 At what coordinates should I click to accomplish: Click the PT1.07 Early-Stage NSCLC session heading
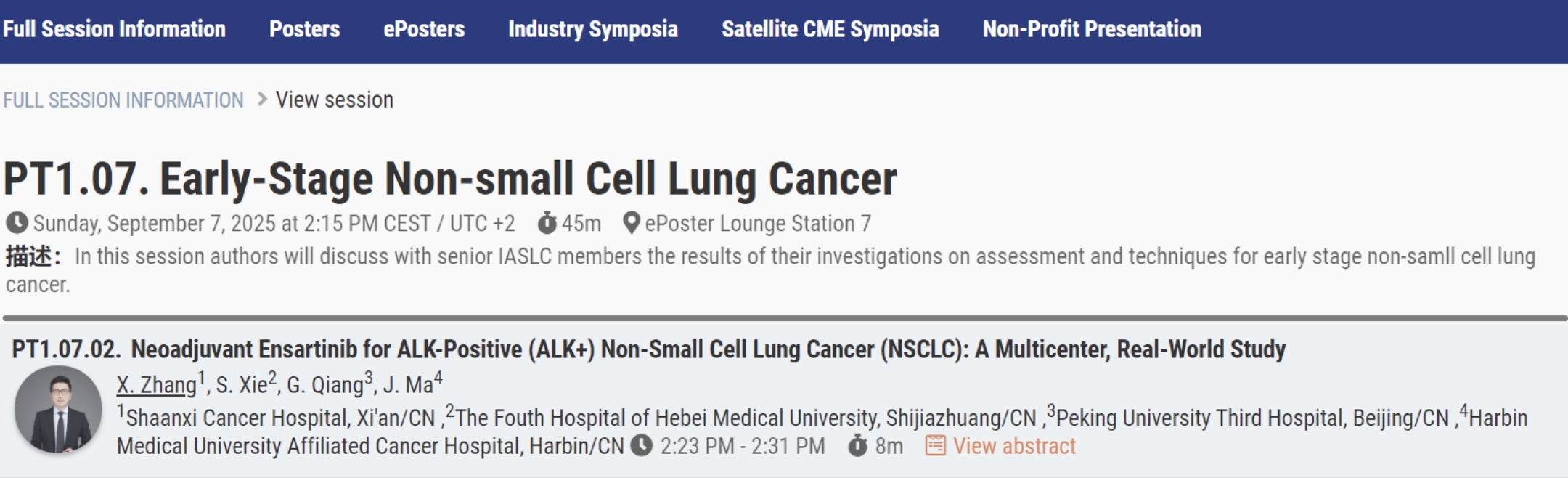(x=450, y=179)
